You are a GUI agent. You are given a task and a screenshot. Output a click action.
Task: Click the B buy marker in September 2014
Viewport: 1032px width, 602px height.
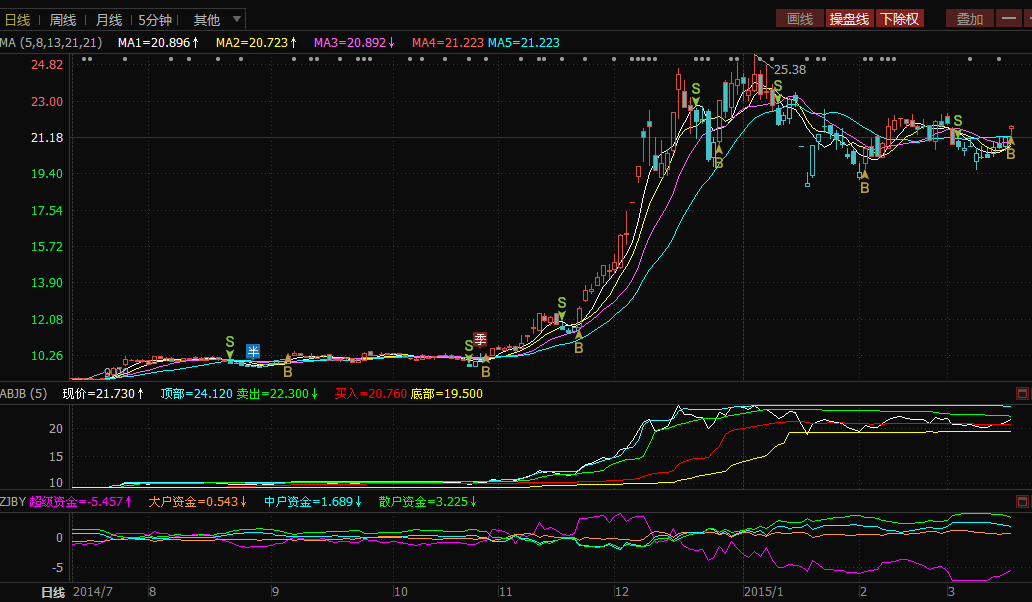pos(288,372)
